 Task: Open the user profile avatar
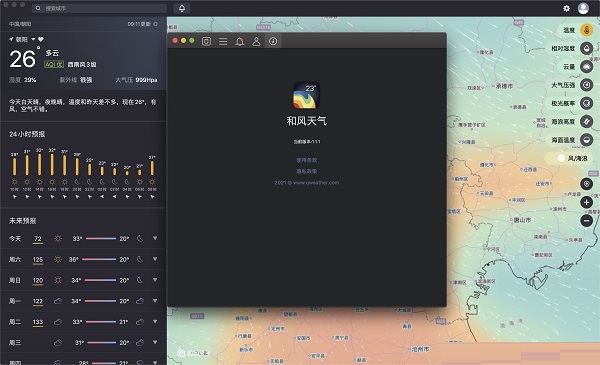[x=583, y=8]
